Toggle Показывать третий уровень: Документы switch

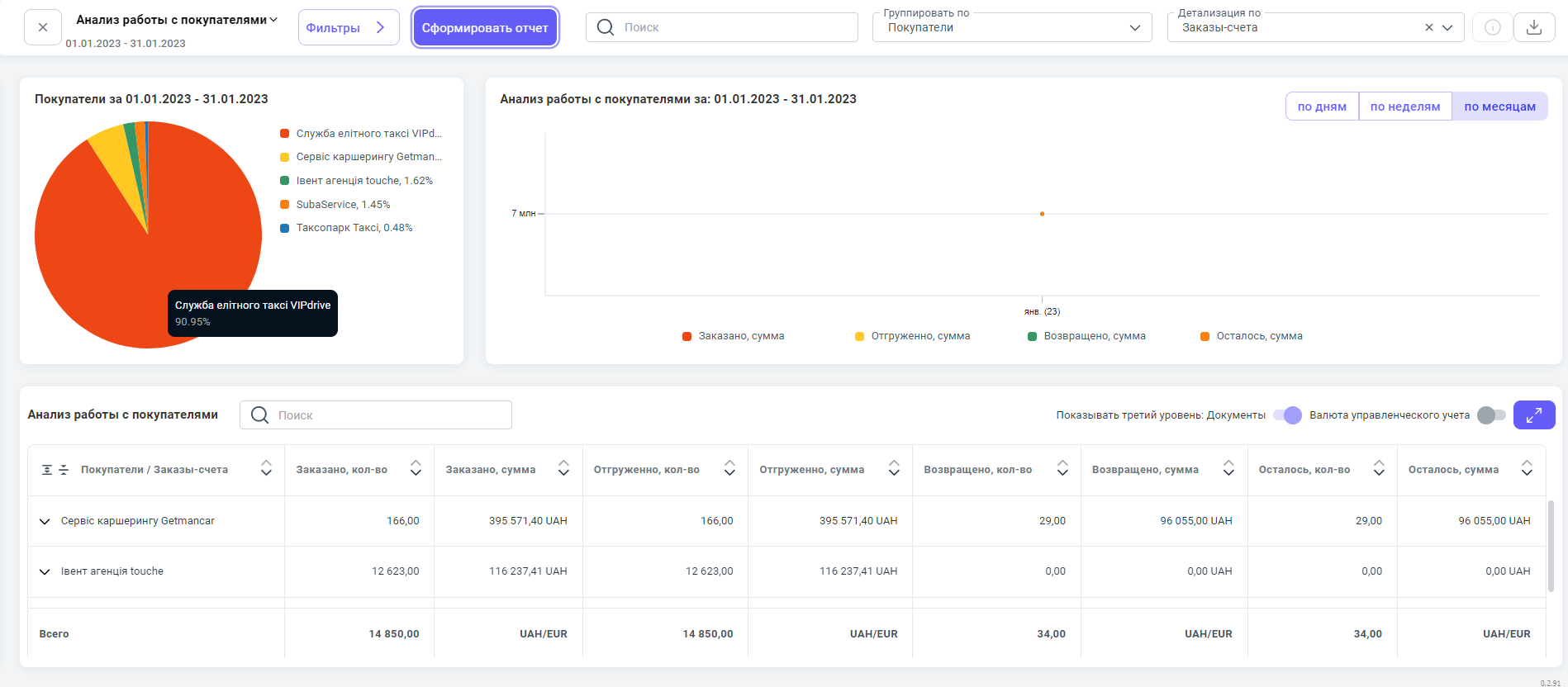coord(1286,415)
